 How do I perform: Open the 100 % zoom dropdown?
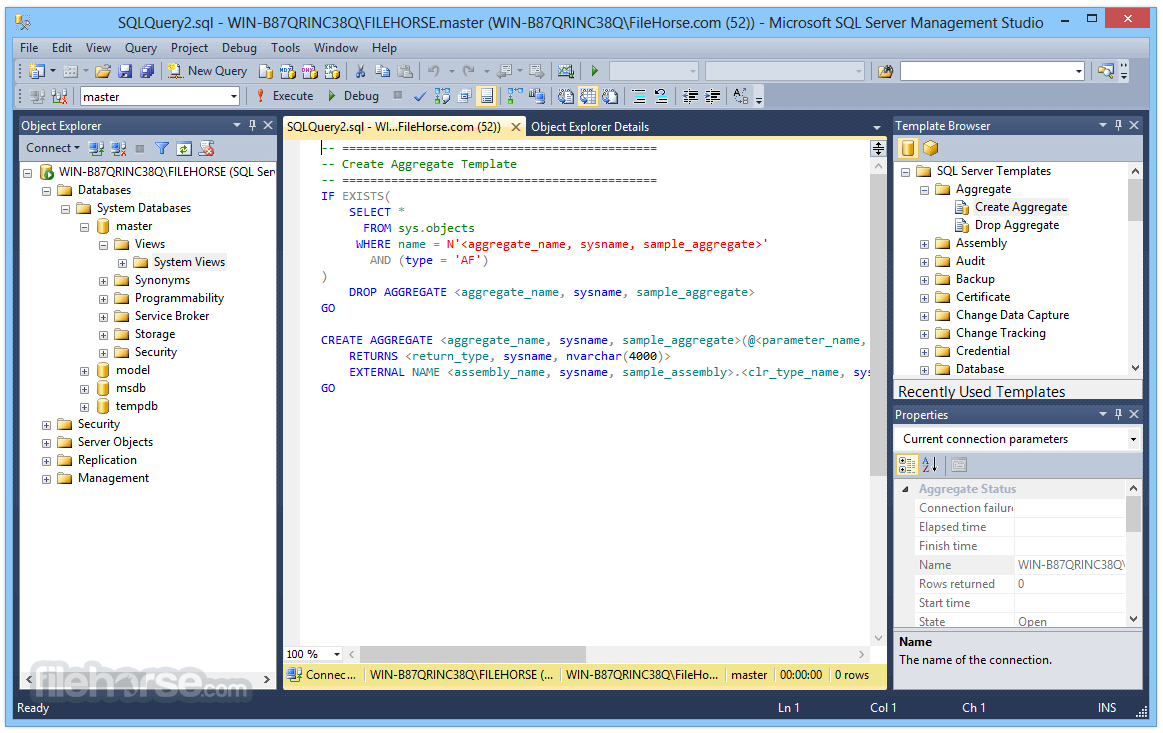click(337, 654)
